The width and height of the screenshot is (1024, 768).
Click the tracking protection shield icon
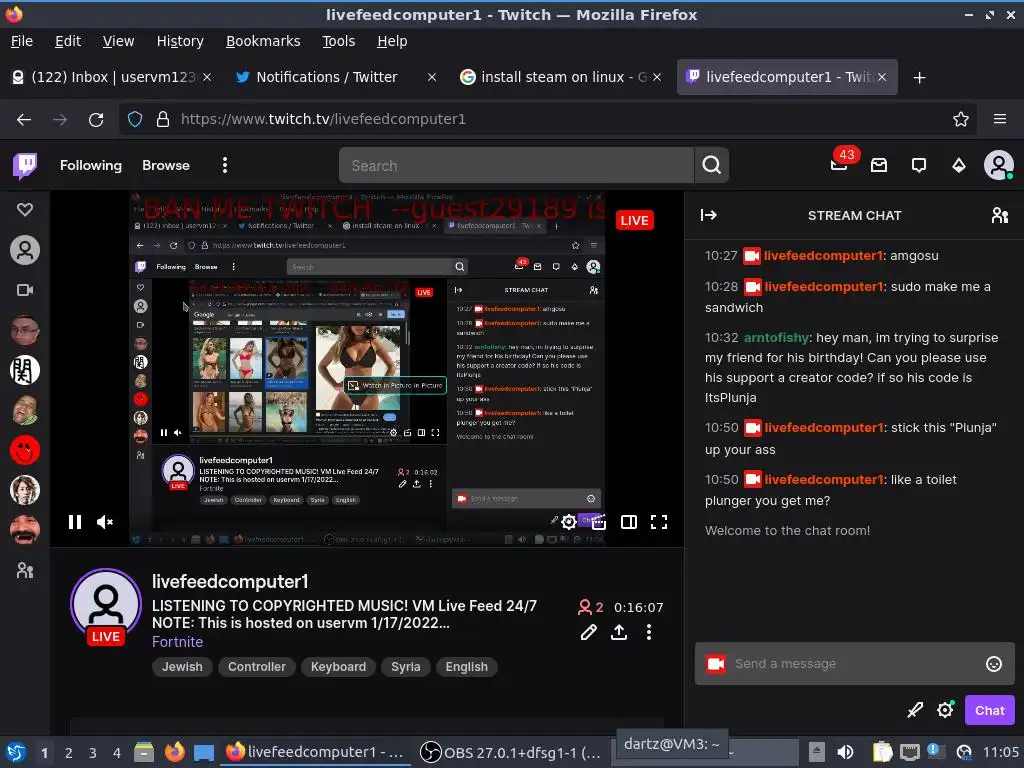pyautogui.click(x=135, y=120)
